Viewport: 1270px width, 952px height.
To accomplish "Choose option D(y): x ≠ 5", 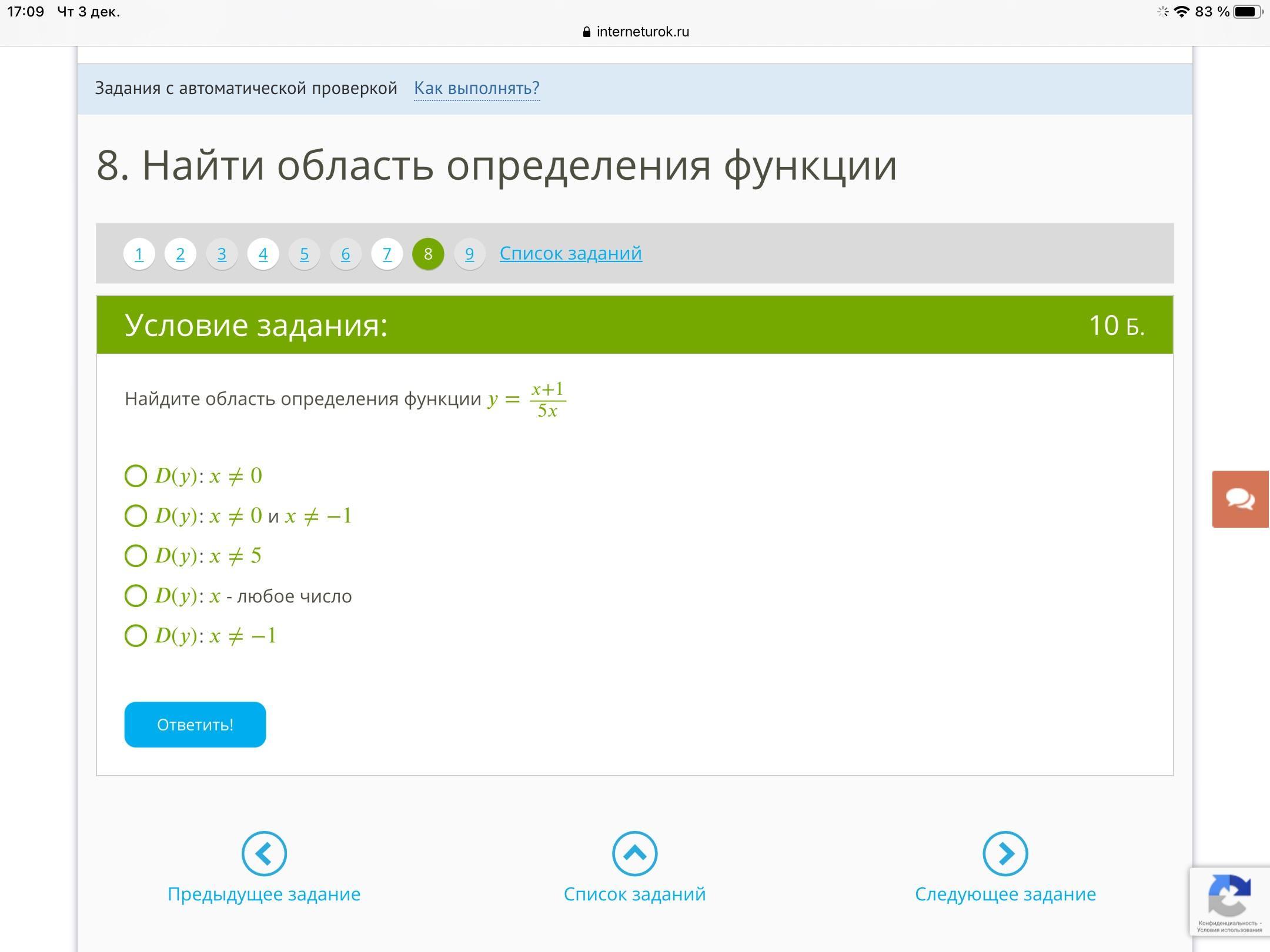I will pyautogui.click(x=136, y=556).
